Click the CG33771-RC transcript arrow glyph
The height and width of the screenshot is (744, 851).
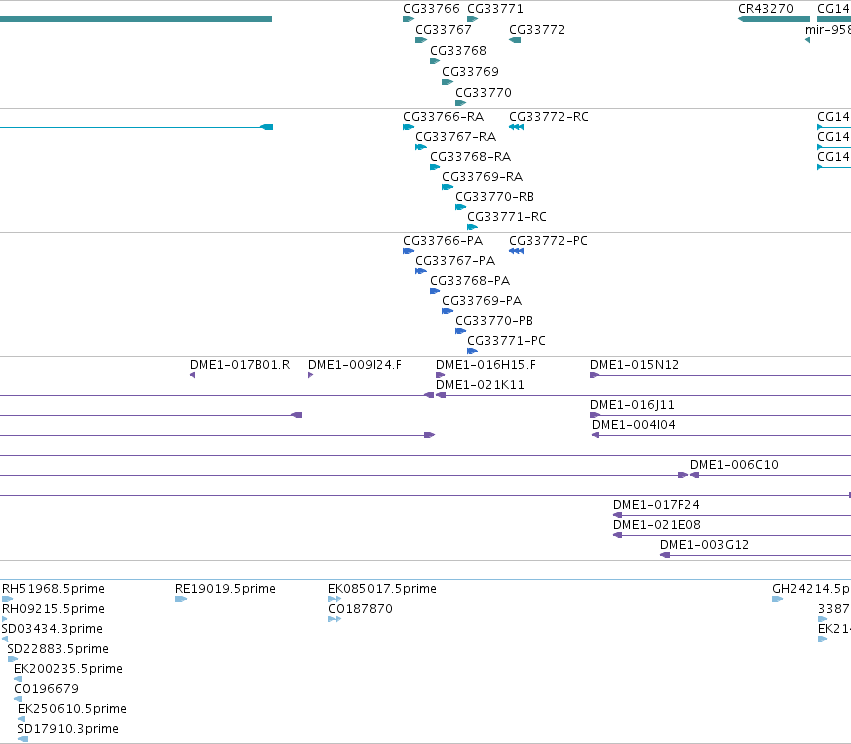[472, 227]
